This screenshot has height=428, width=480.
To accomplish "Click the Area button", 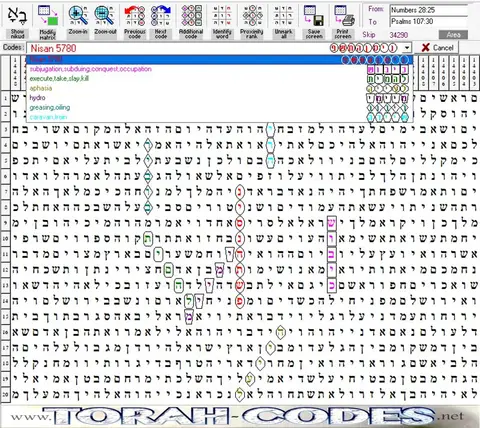I will tap(453, 35).
